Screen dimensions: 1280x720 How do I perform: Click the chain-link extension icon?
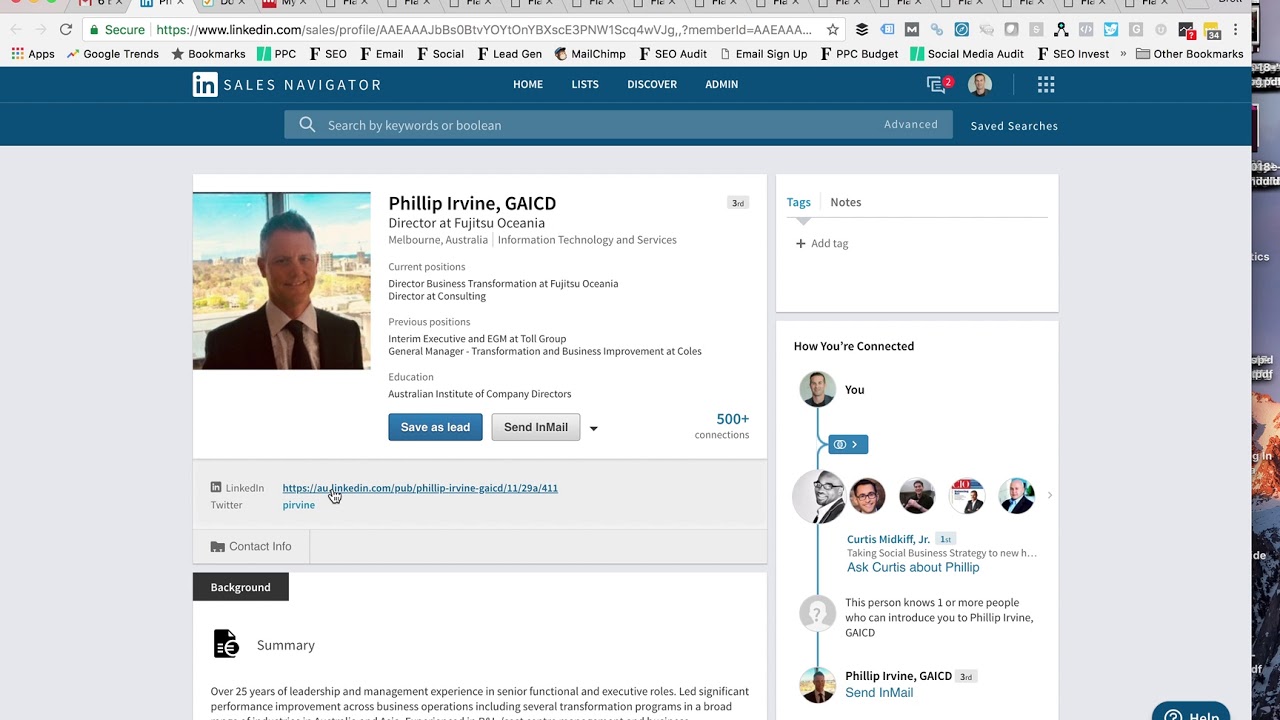click(937, 30)
